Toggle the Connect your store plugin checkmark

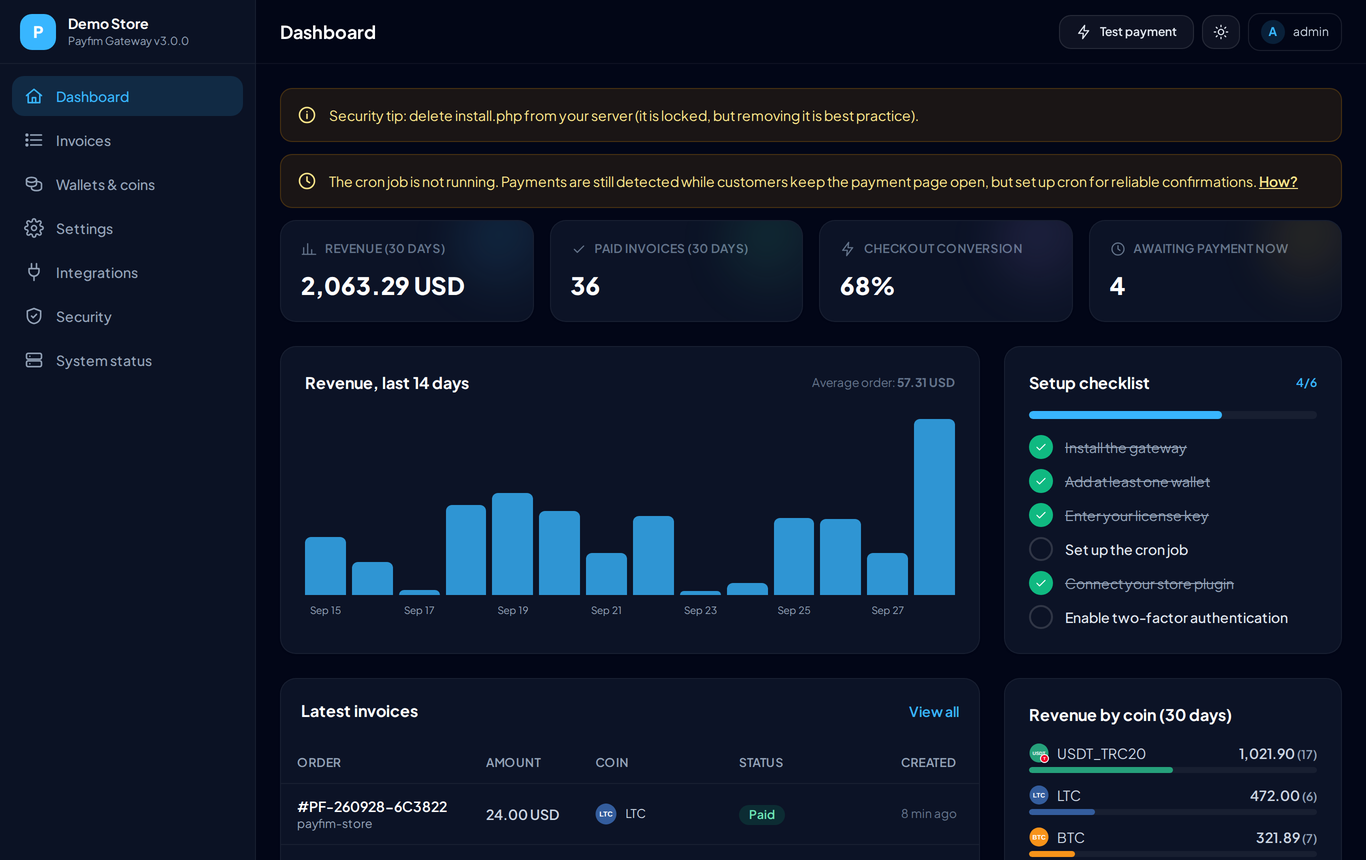[x=1041, y=583]
